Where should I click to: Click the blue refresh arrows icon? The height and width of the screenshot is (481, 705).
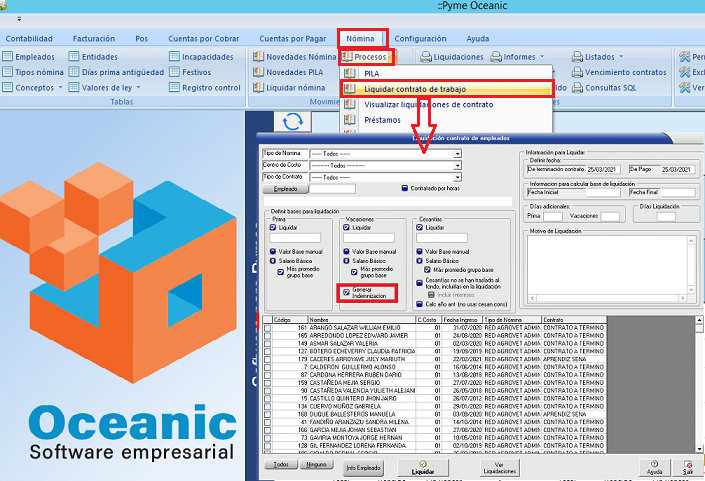(294, 122)
